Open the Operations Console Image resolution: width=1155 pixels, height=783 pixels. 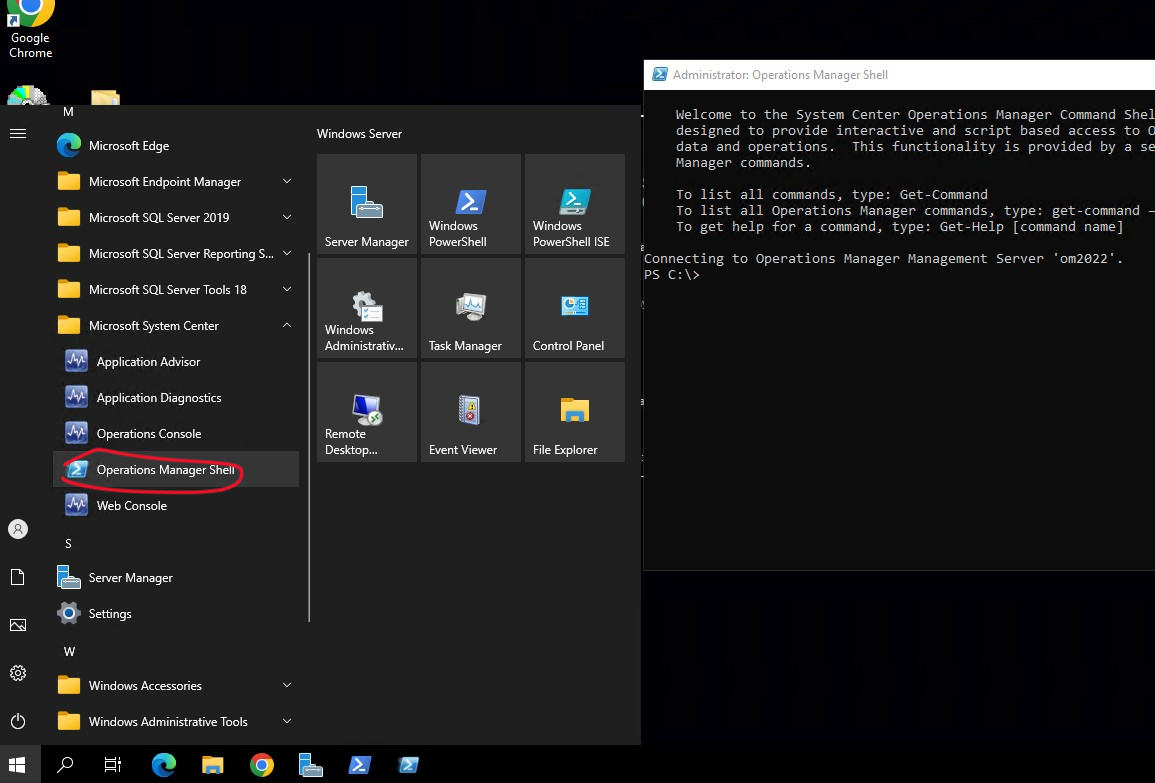(x=175, y=434)
